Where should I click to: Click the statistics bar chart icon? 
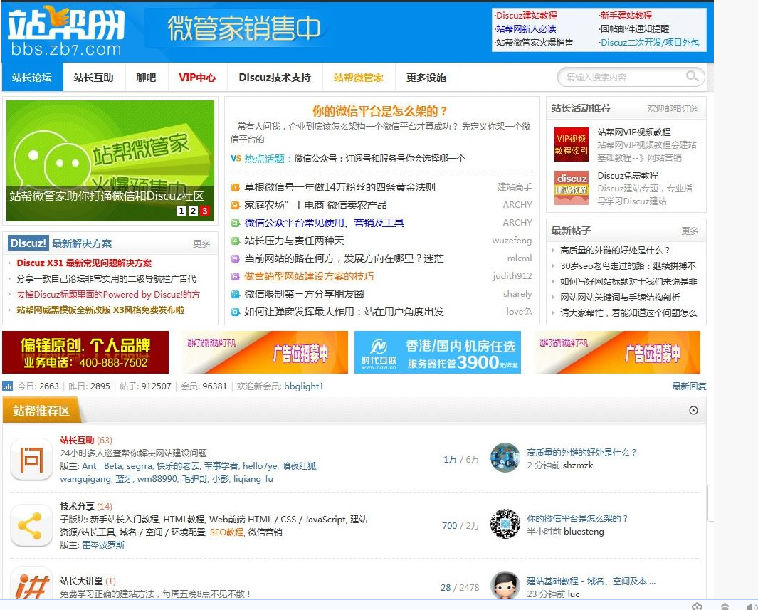point(8,386)
